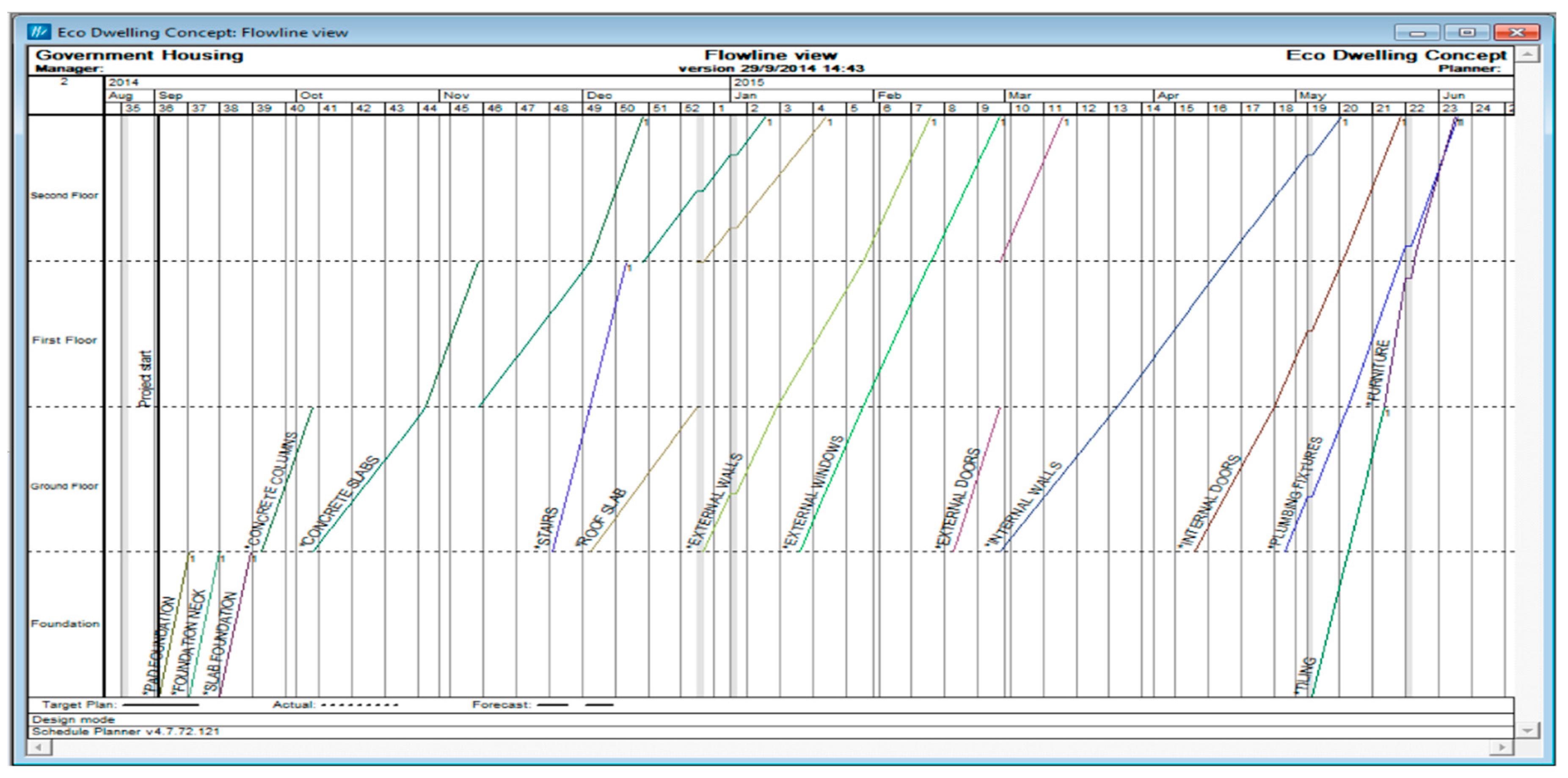
Task: Click the horizontal scrollbar right arrow
Action: (1502, 747)
